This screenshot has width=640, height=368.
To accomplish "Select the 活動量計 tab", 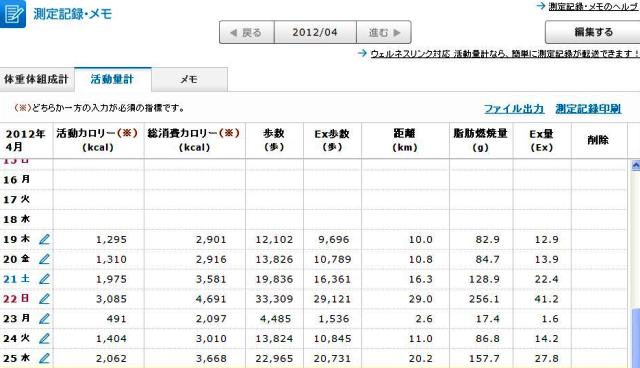I will 113,79.
